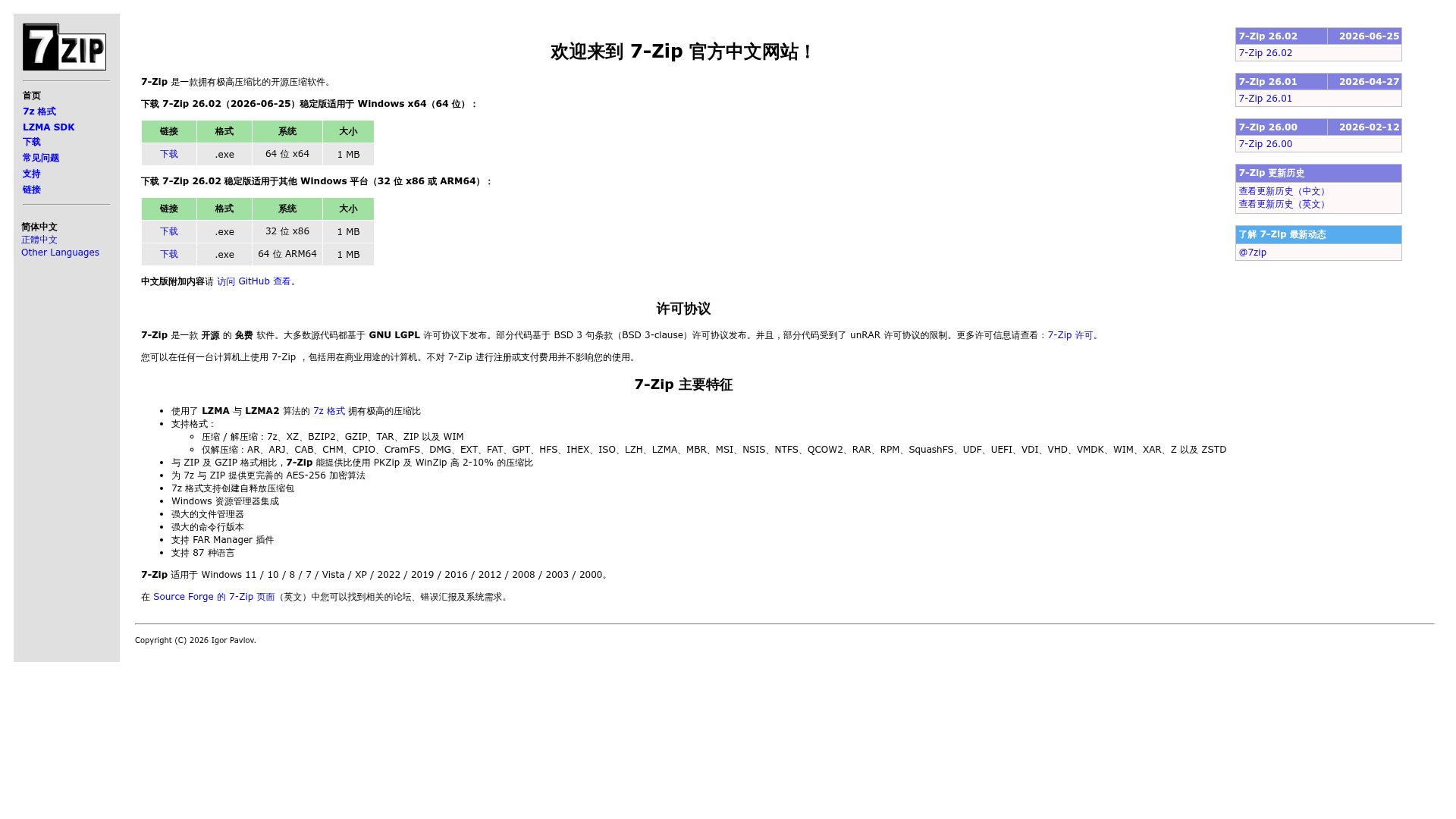Open the Other Languages link
The height and width of the screenshot is (819, 1456).
[60, 253]
